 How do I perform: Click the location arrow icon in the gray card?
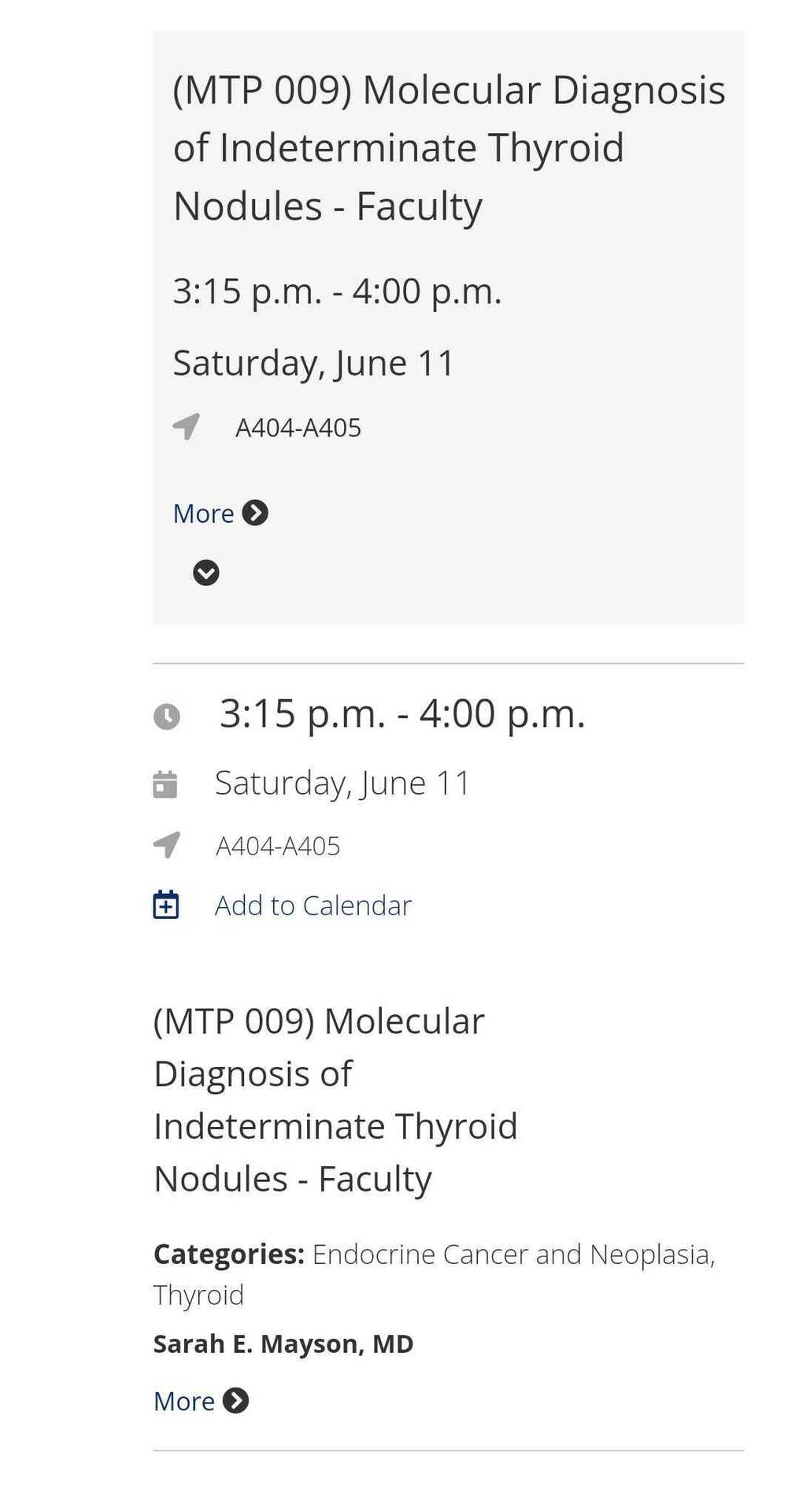[x=187, y=427]
